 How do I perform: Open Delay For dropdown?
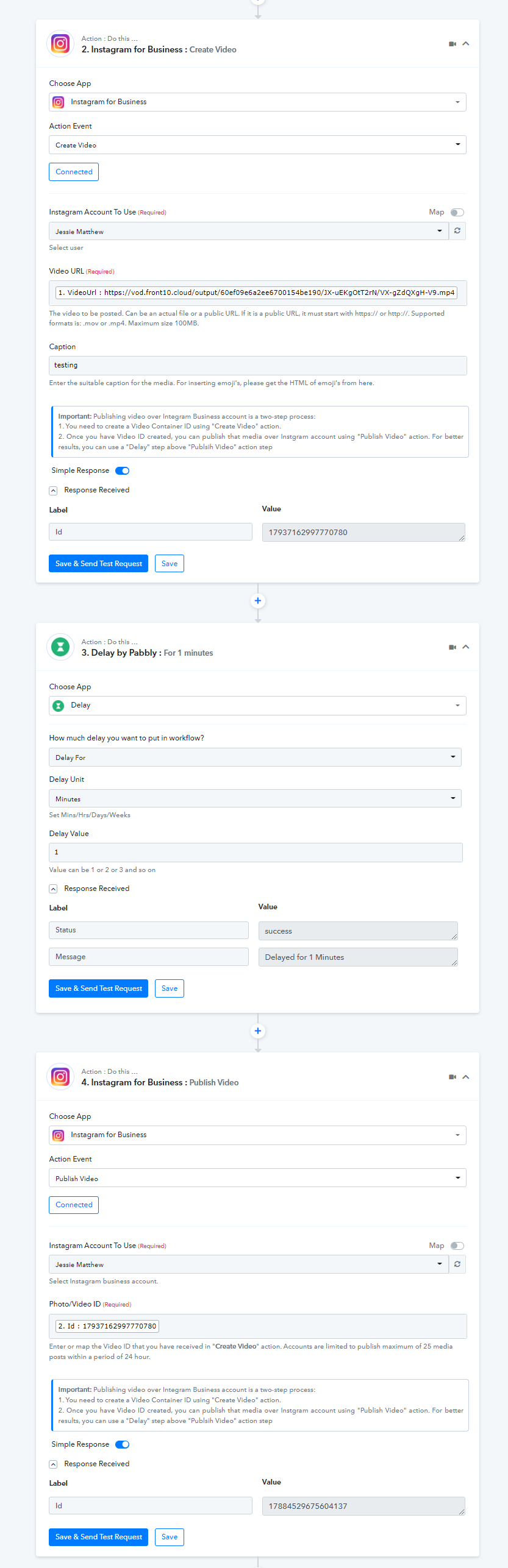[x=255, y=757]
